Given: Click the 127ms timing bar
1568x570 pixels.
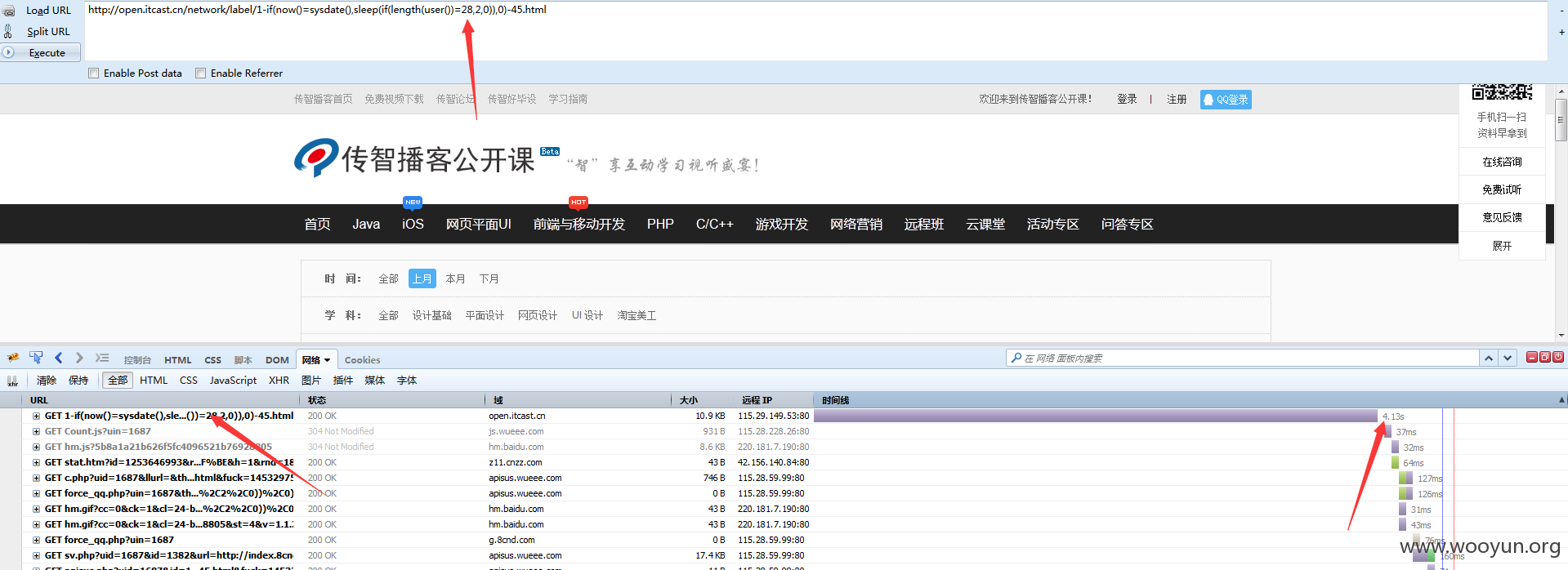Looking at the screenshot, I should click(1405, 479).
